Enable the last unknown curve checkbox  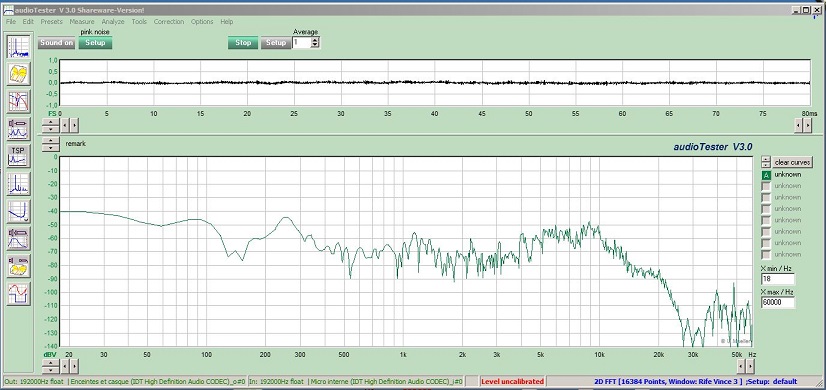coord(766,255)
